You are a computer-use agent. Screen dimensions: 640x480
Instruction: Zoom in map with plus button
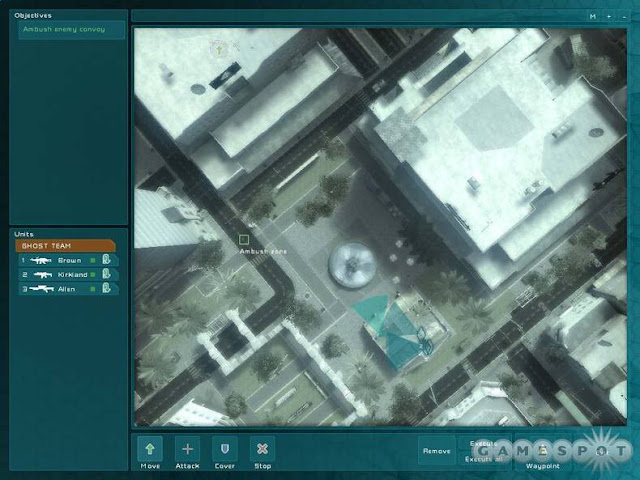[x=609, y=16]
